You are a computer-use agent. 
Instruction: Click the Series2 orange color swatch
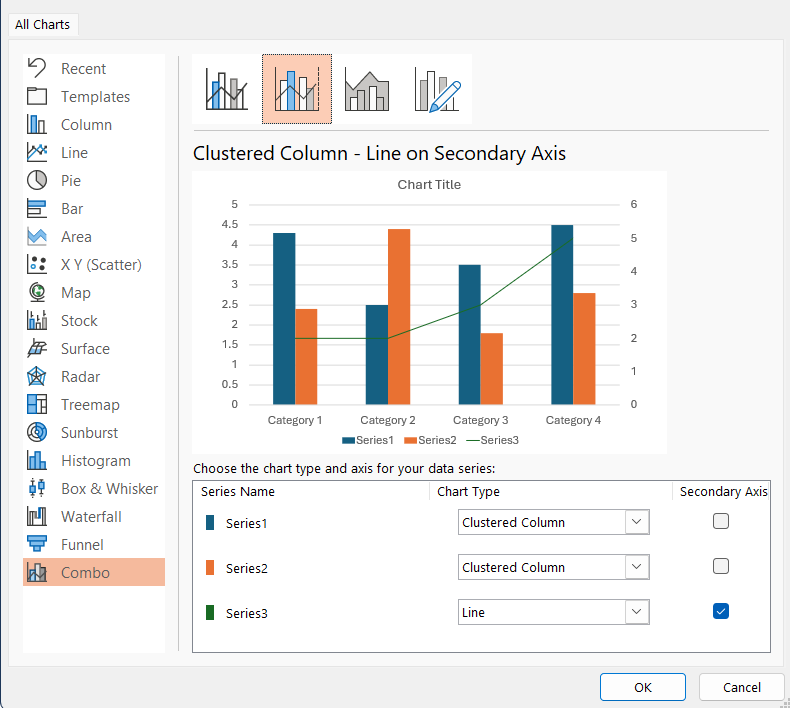pos(210,567)
